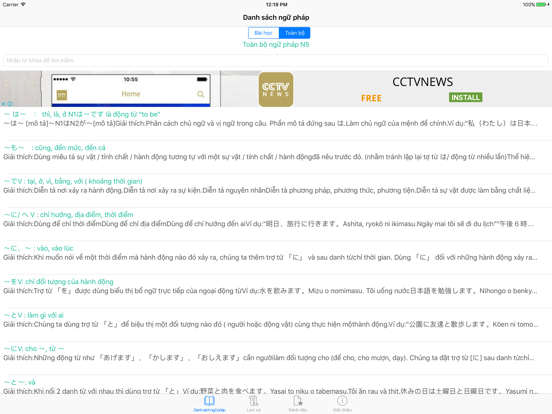Tap the Toàn bộ ngữ pháp N5 heading
552x414 pixels.
[276, 44]
